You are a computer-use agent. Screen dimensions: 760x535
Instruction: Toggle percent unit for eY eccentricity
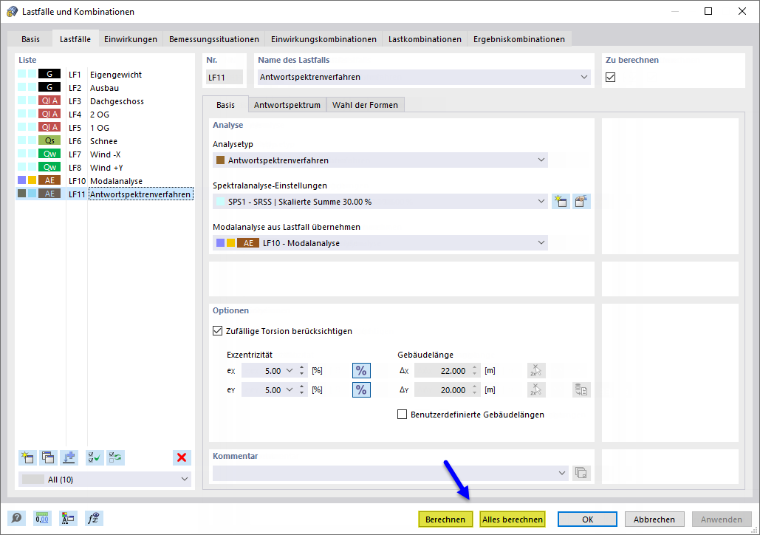(361, 390)
